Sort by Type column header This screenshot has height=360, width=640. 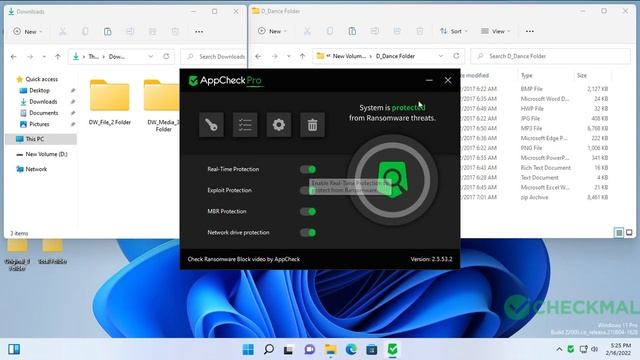pyautogui.click(x=527, y=76)
